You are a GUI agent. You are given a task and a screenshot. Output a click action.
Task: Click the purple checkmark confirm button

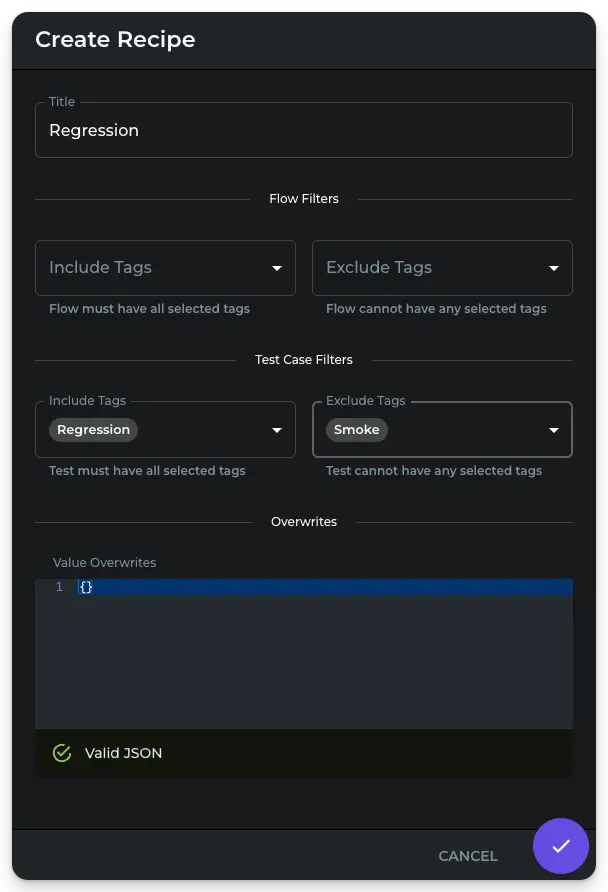click(x=561, y=846)
